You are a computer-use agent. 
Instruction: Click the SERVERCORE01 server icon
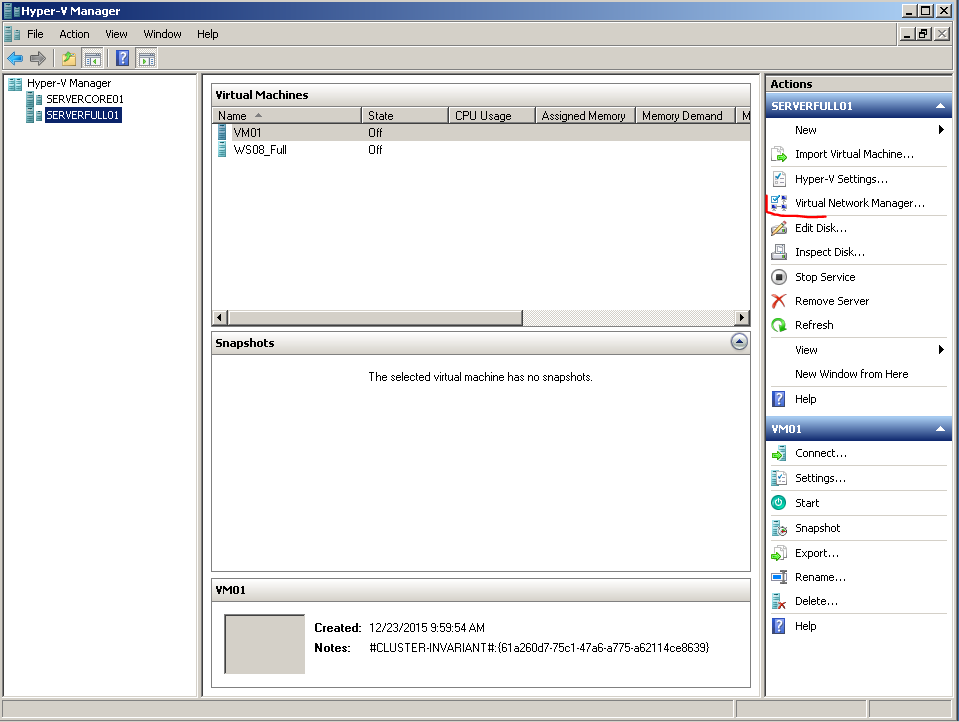point(35,99)
